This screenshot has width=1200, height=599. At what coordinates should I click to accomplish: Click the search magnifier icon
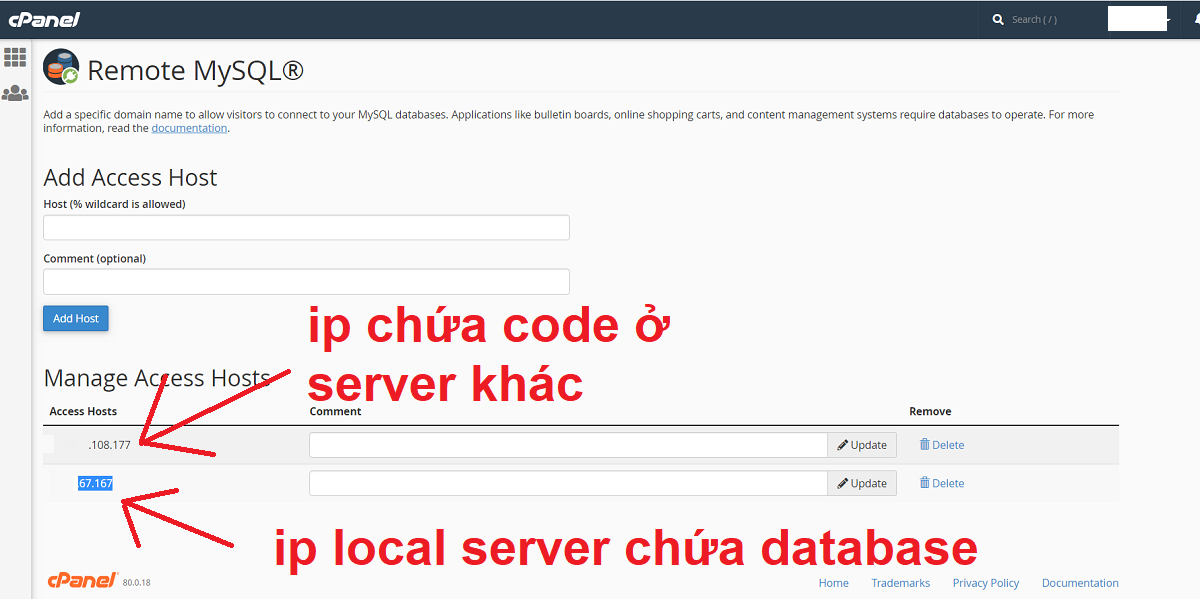tap(997, 19)
